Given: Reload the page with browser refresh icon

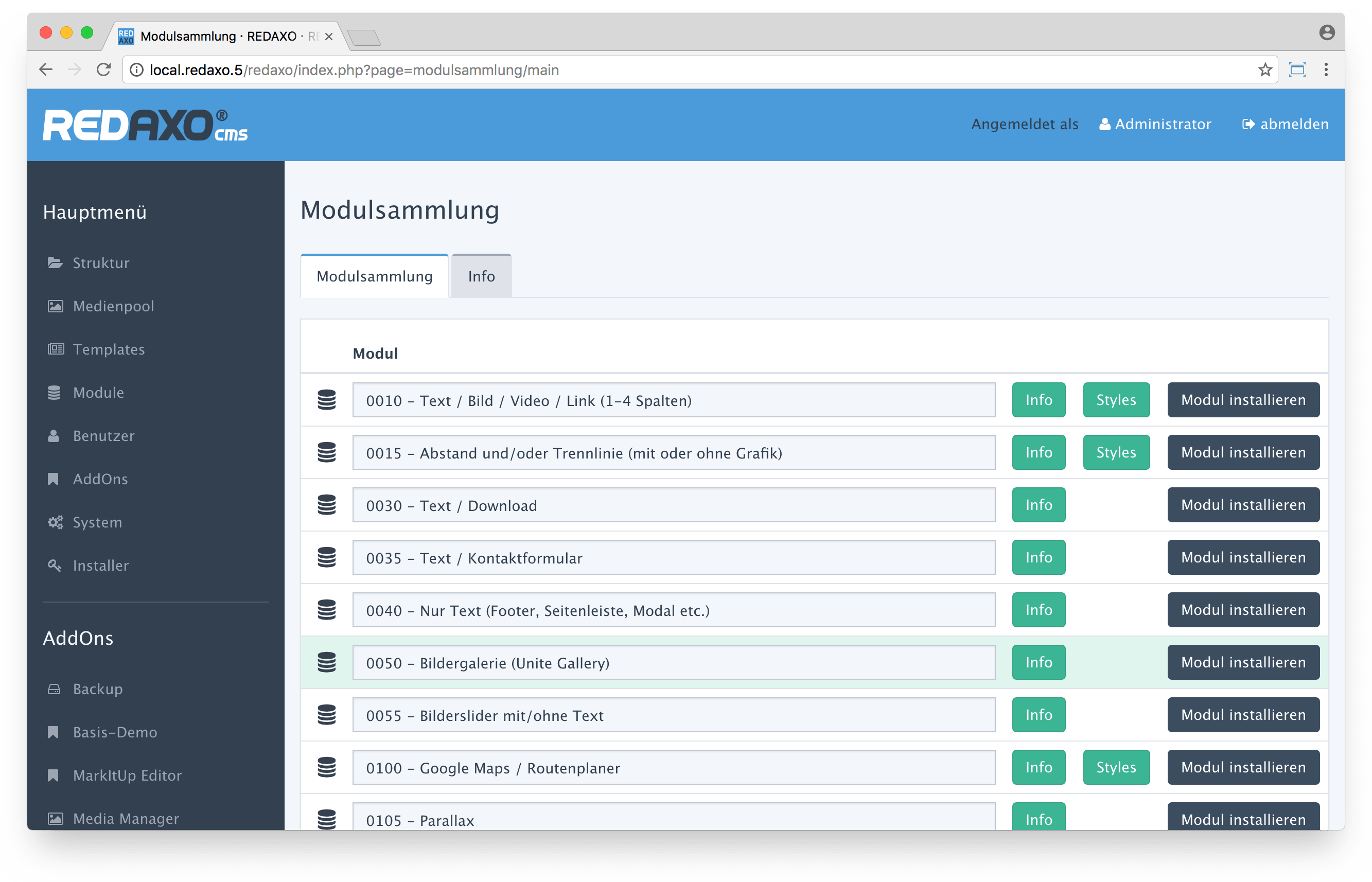Looking at the screenshot, I should coord(103,70).
